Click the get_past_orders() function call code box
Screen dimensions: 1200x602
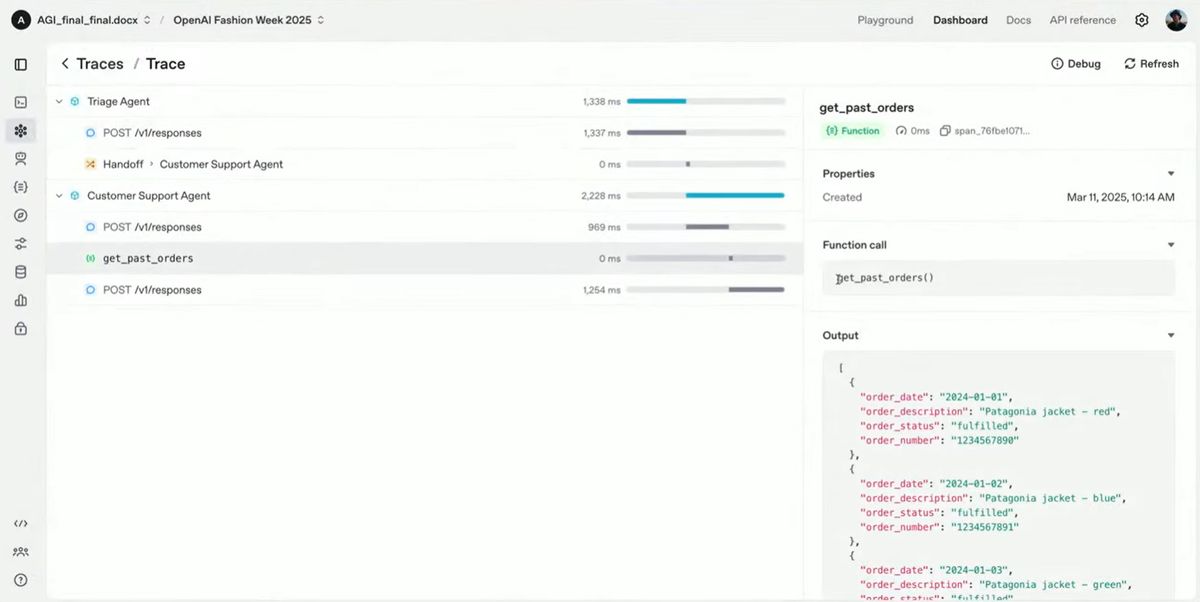pyautogui.click(x=998, y=278)
